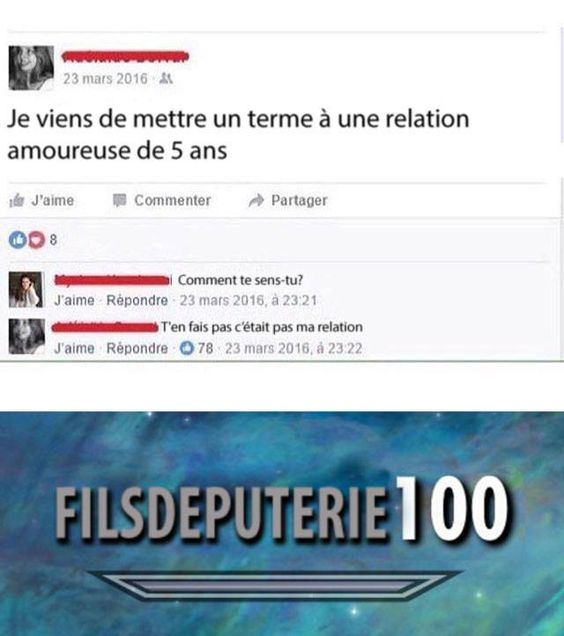Like the comment "Comment te sens-tu?"
Image resolution: width=564 pixels, height=636 pixels.
pos(74,301)
